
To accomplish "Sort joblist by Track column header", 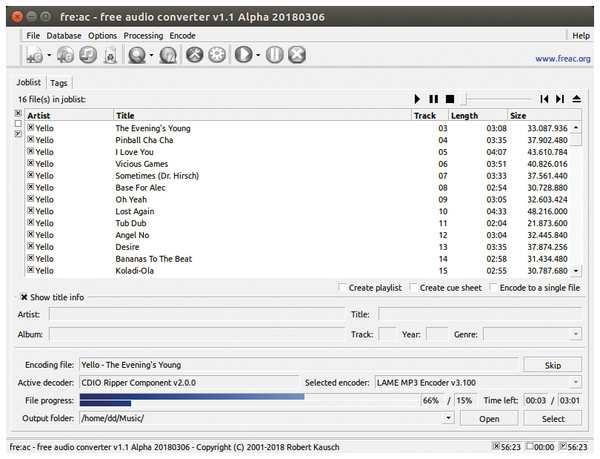I will (430, 116).
